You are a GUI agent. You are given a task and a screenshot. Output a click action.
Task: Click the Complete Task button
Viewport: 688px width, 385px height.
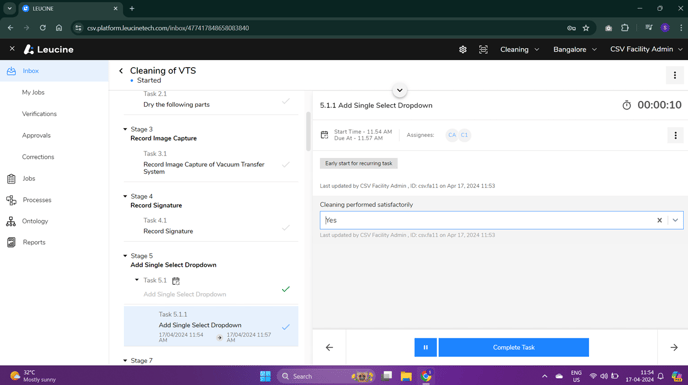(x=513, y=347)
